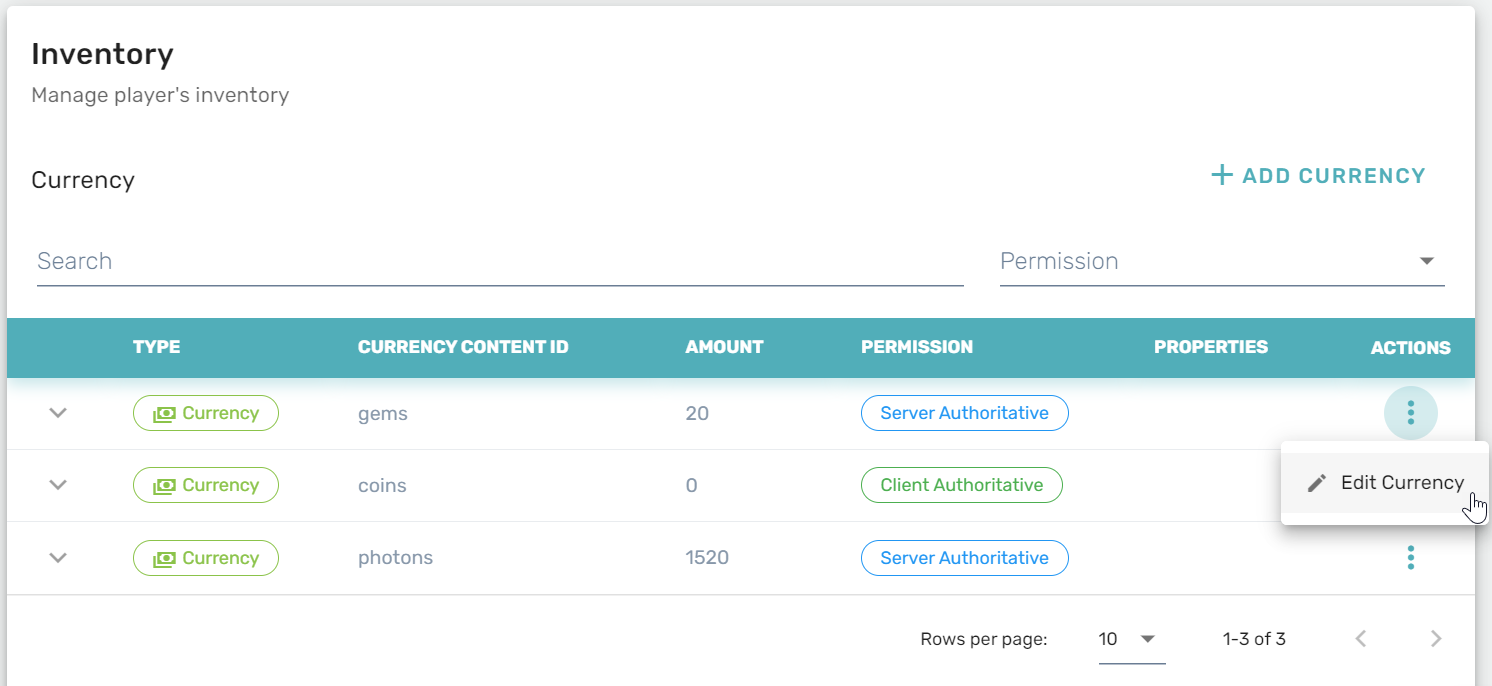Click the Currency type badge for photons
The image size is (1492, 686).
tap(206, 558)
